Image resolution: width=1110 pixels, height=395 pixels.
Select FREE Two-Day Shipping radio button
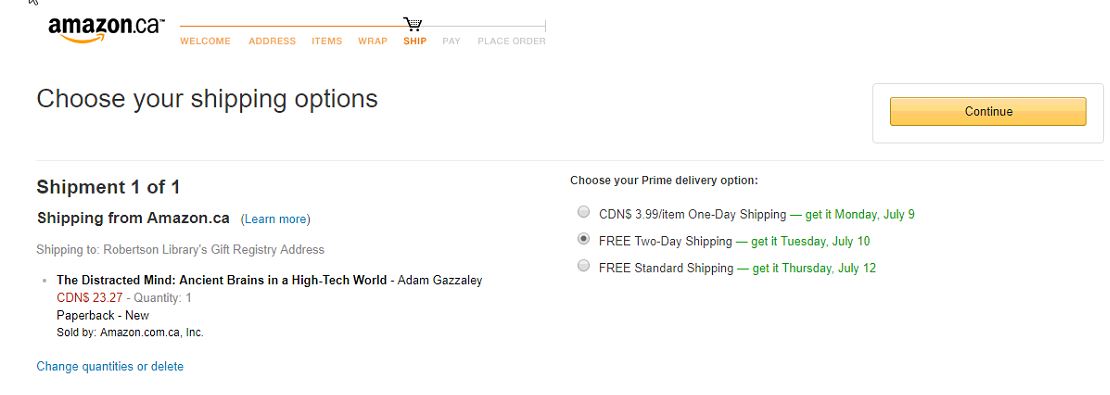point(583,239)
